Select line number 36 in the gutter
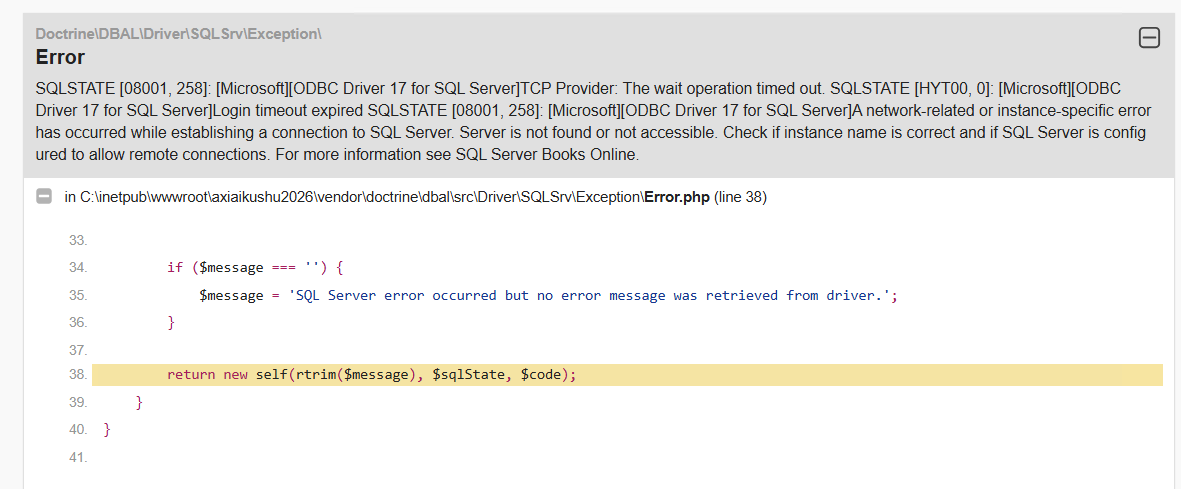This screenshot has height=489, width=1181. tap(78, 323)
